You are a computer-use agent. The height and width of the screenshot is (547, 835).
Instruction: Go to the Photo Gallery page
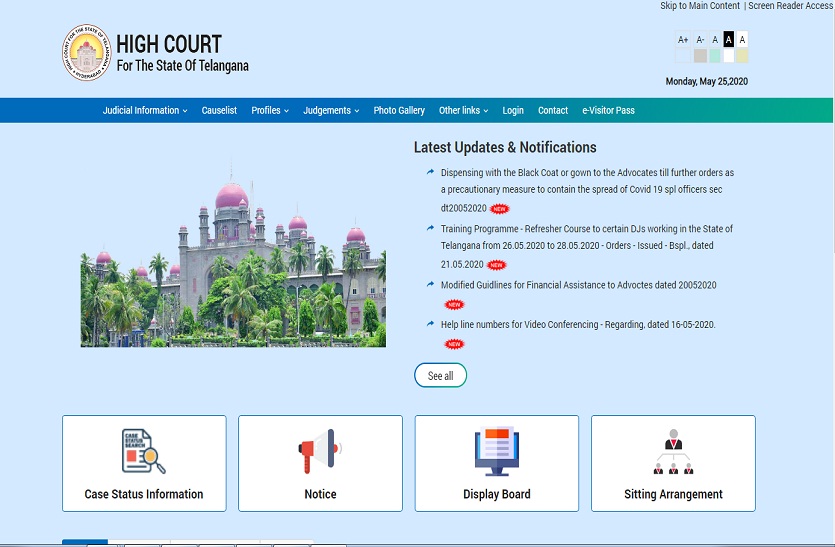[x=399, y=111]
